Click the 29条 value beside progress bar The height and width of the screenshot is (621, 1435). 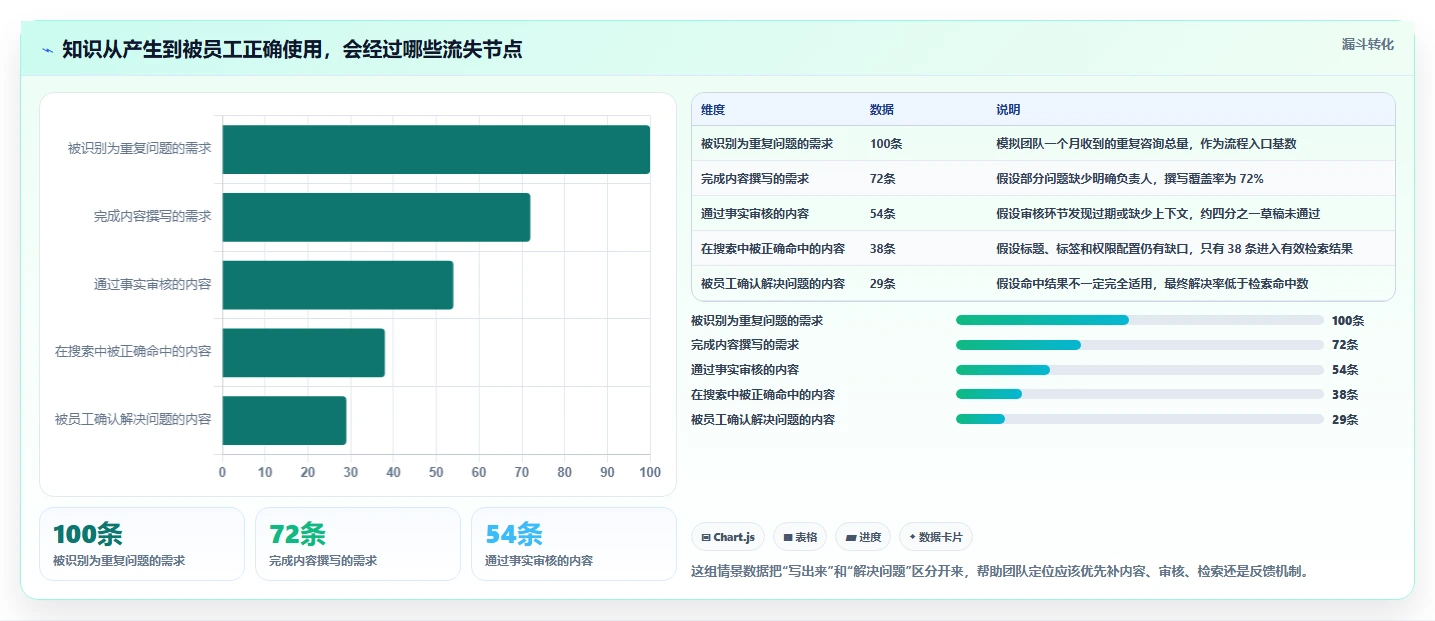coord(1345,420)
